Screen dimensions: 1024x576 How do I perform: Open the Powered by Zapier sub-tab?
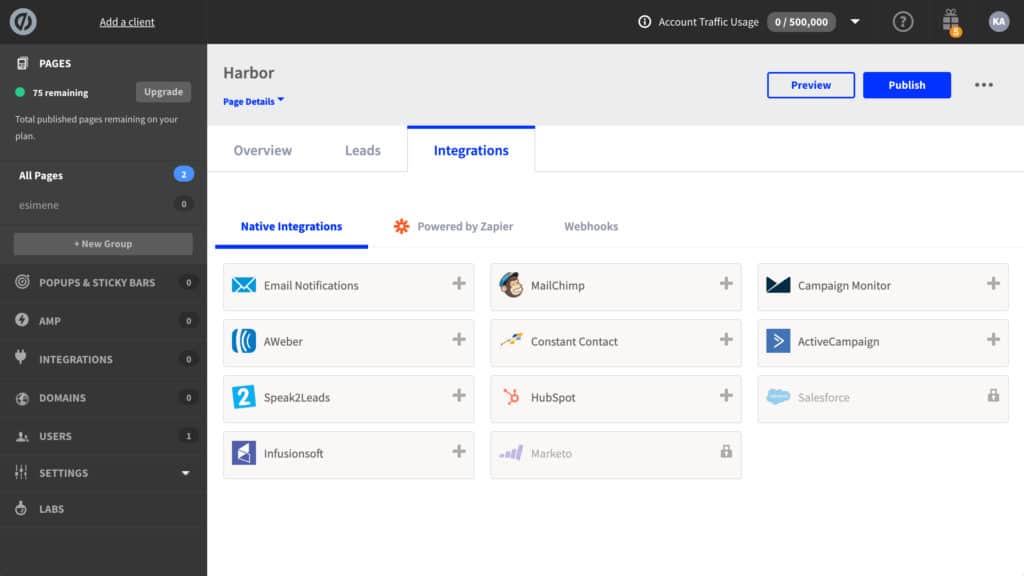[x=453, y=226]
